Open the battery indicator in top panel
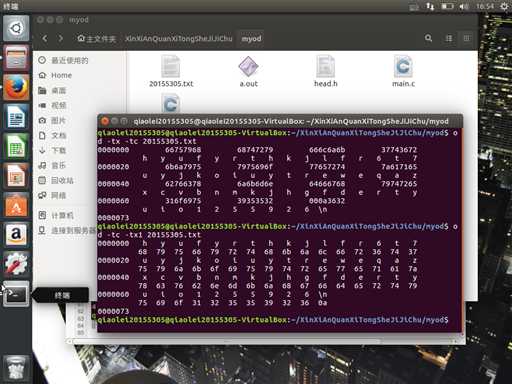This screenshot has height=384, width=512. pos(447,6)
